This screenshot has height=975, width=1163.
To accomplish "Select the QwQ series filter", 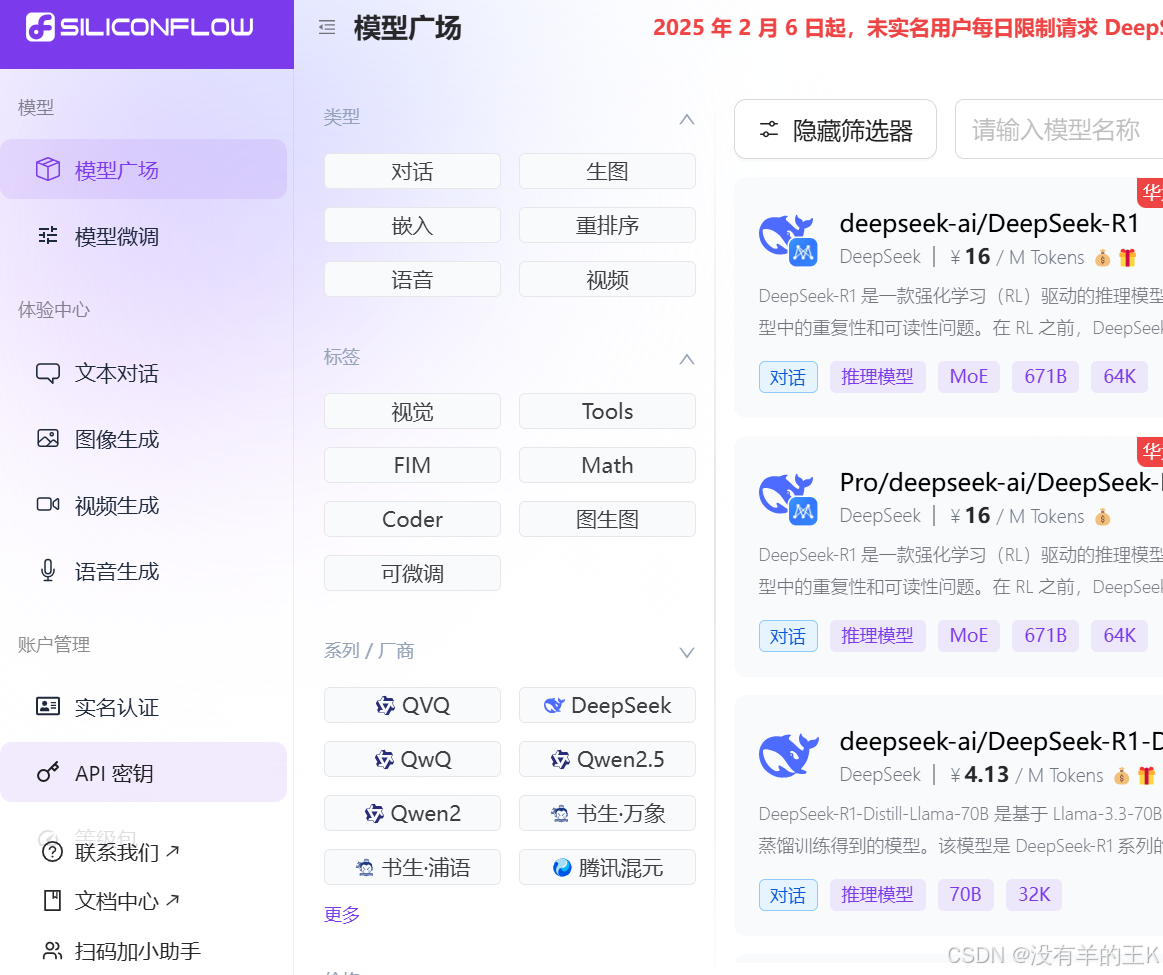I will tap(412, 759).
